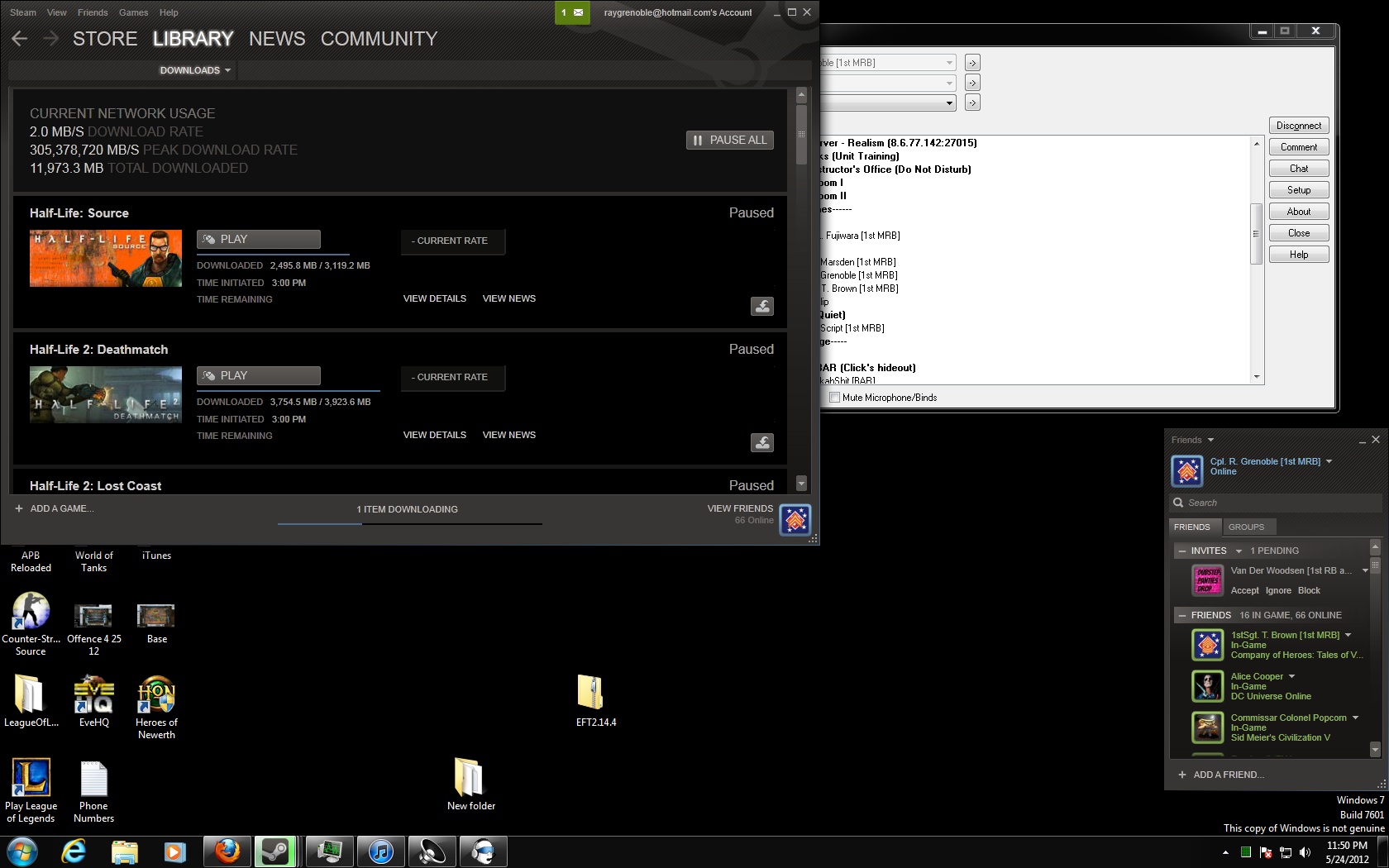Screen dimensions: 1389x868
Task: Click the volume speaker tray icon
Action: [x=1305, y=852]
